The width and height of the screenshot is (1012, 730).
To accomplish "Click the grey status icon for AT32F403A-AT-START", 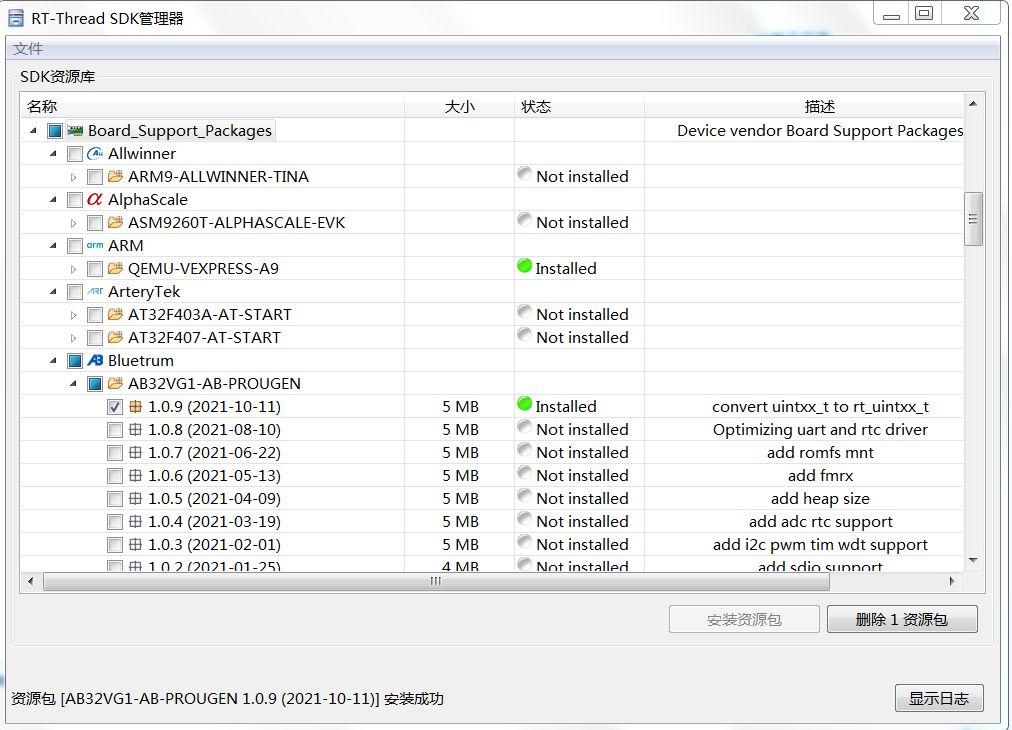I will point(525,312).
